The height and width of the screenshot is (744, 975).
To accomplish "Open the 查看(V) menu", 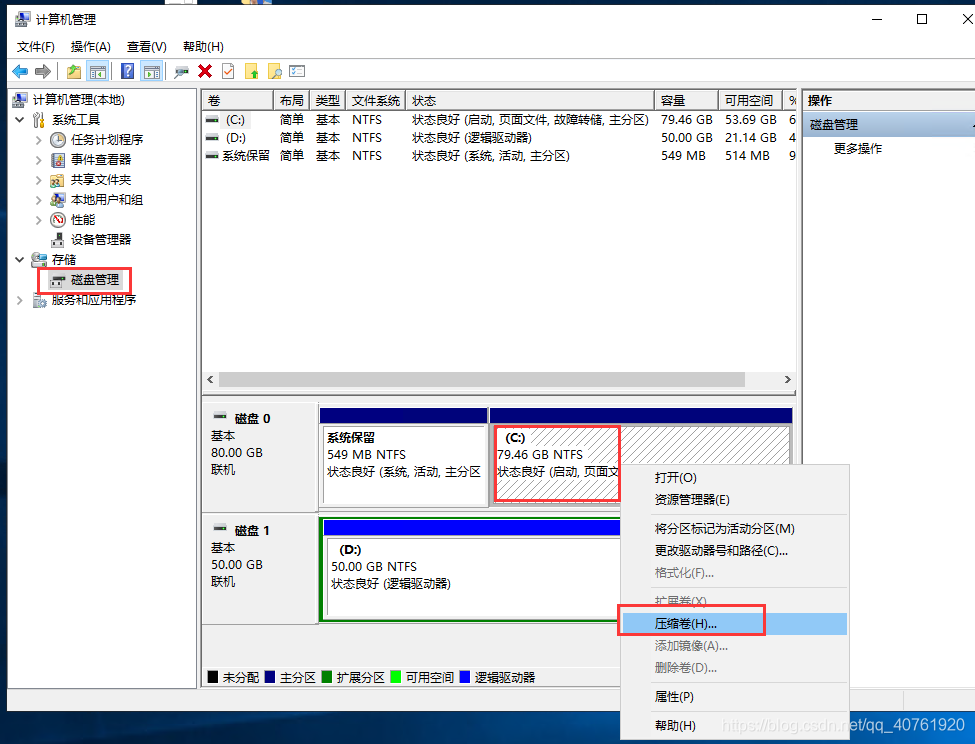I will click(x=147, y=47).
